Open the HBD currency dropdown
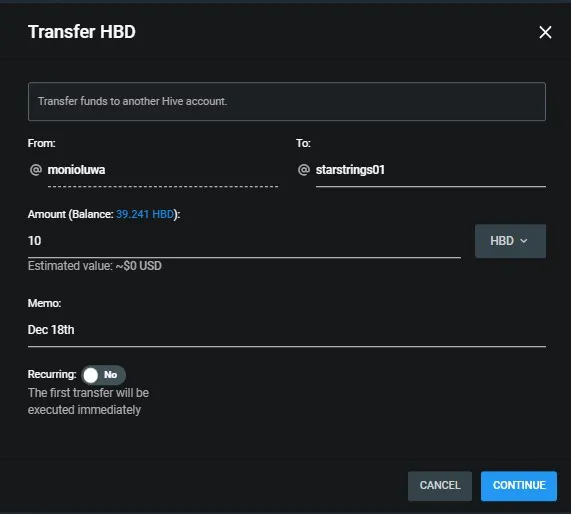The height and width of the screenshot is (514, 571). [x=510, y=241]
